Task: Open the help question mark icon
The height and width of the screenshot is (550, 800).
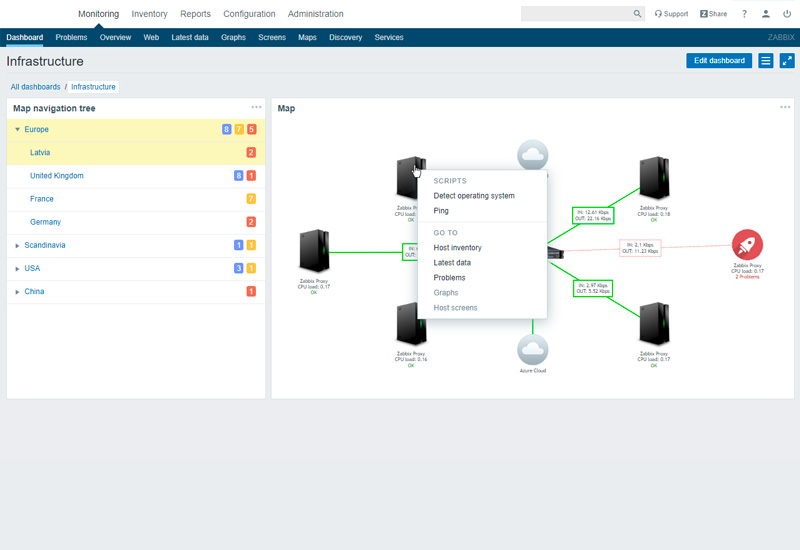Action: [744, 14]
